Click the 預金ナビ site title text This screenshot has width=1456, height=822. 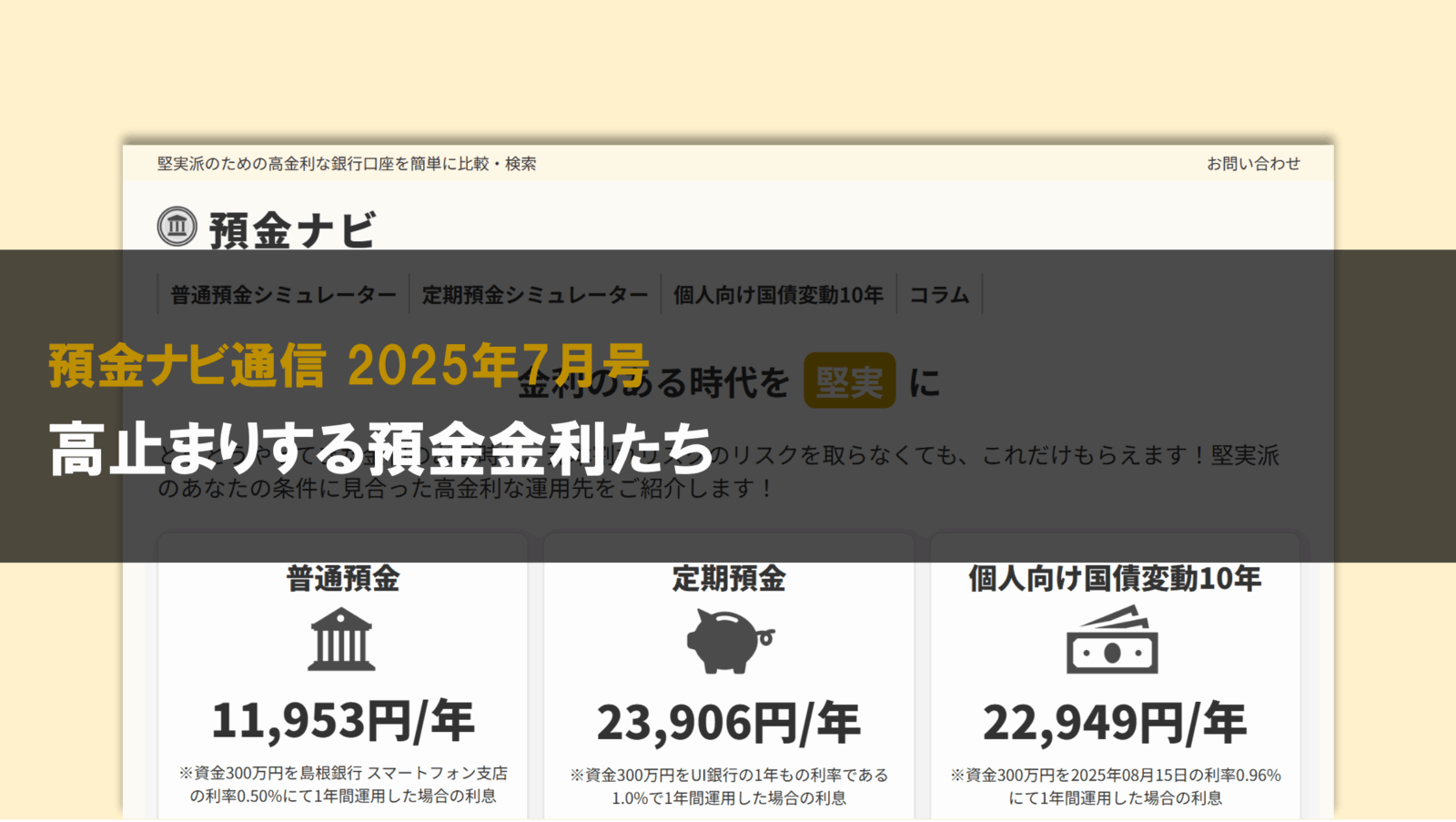(291, 229)
